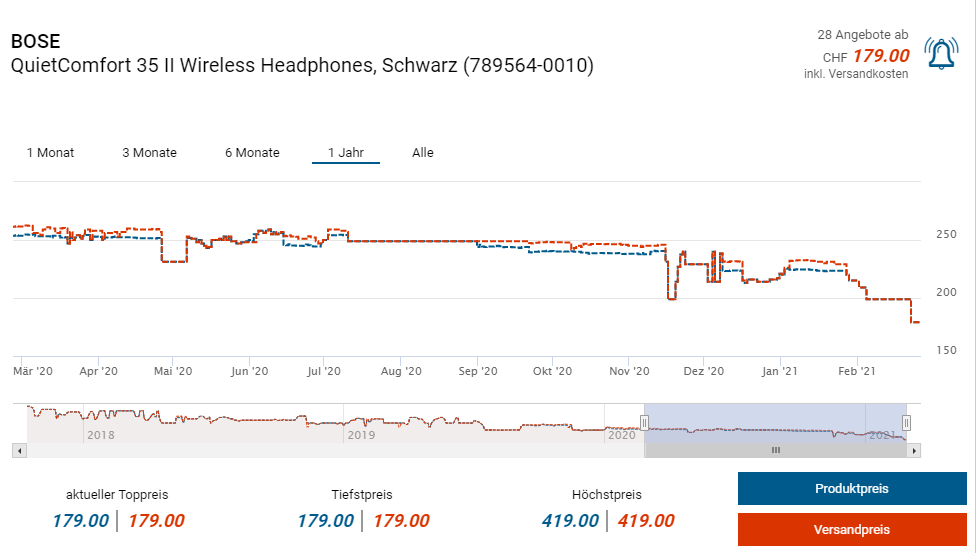Toggle the Produktpreis series button
This screenshot has width=976, height=553.
pos(852,489)
